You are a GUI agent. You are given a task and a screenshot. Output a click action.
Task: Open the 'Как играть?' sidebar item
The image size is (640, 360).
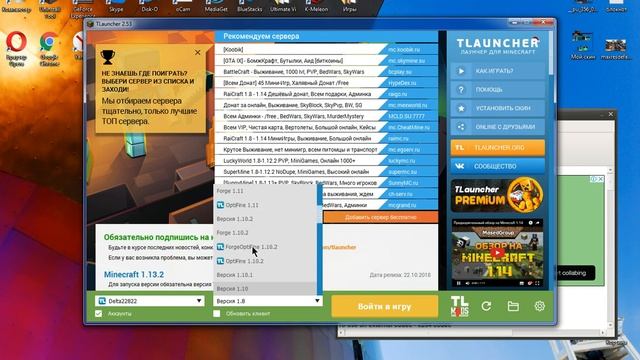(x=498, y=71)
